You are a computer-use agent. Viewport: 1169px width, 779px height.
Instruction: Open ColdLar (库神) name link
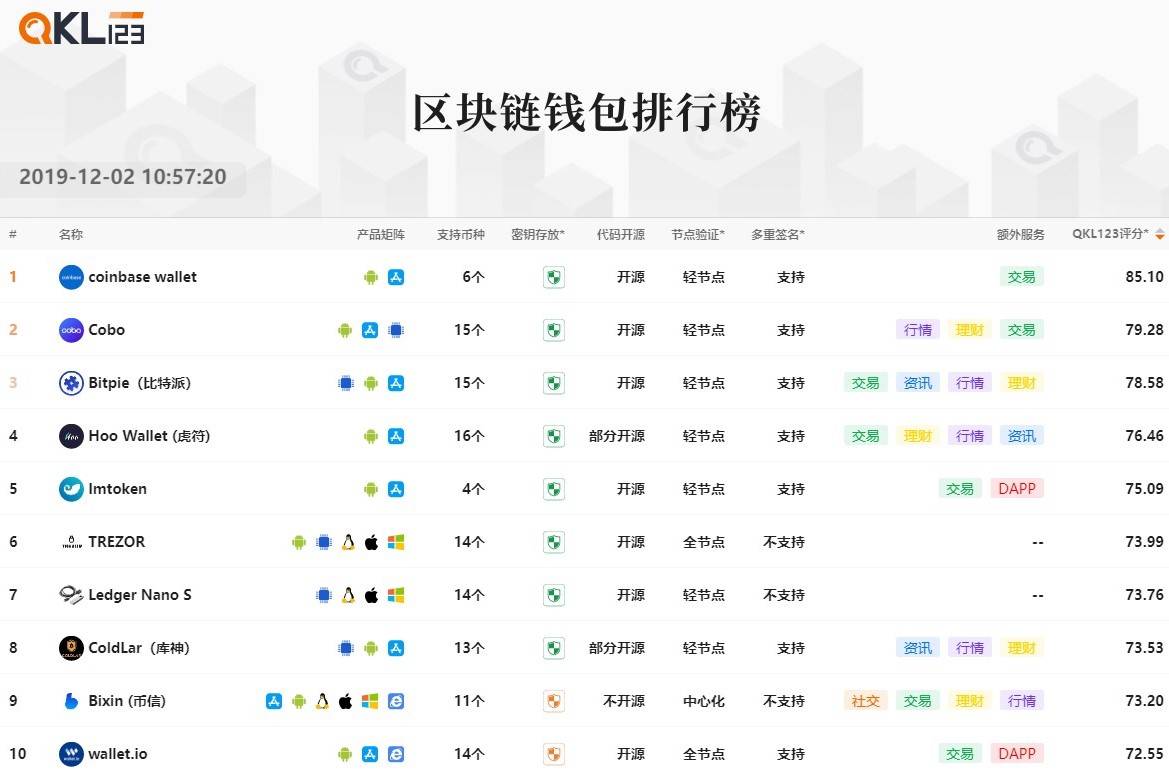pos(139,648)
